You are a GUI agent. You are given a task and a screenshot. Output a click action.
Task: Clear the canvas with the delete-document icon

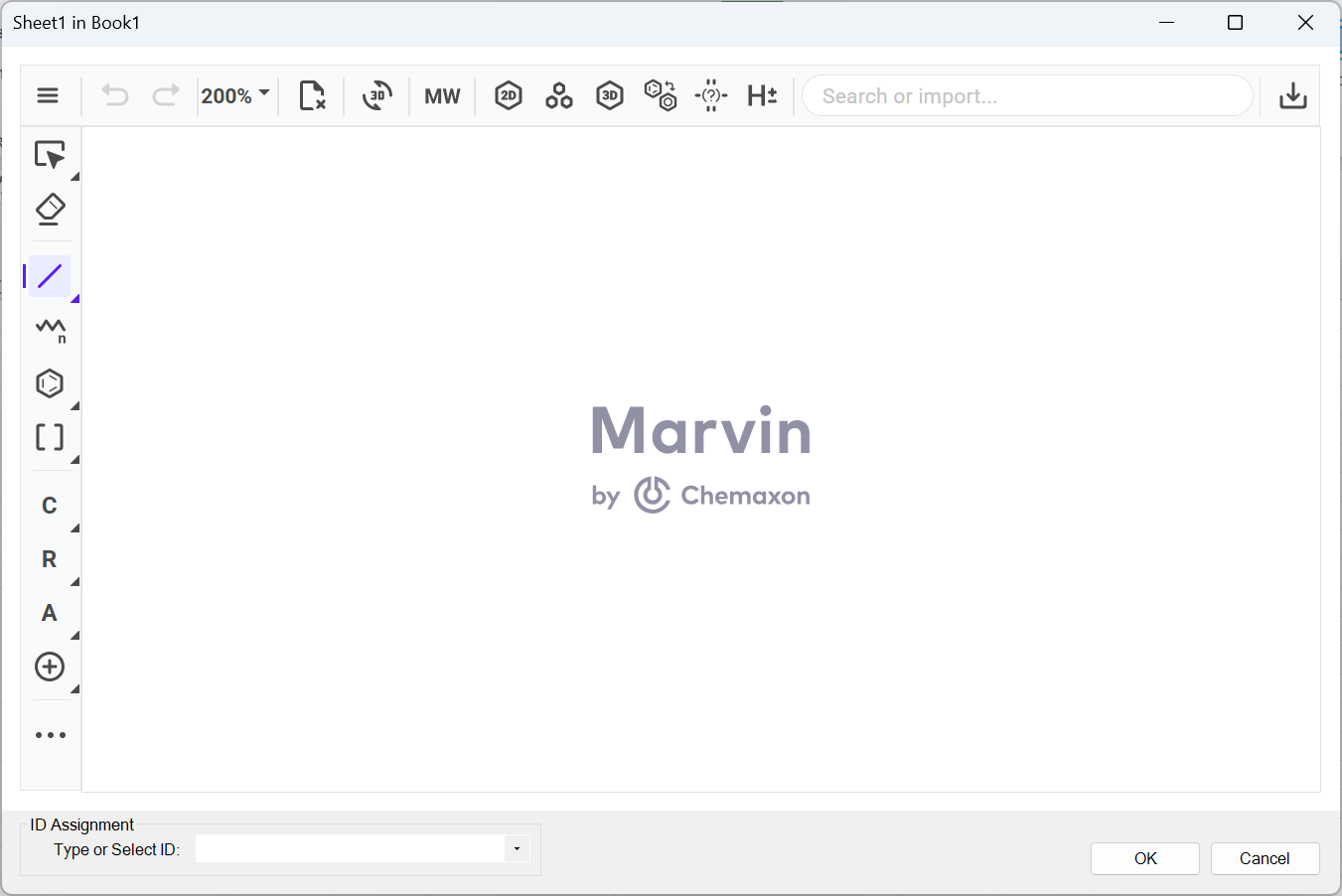[312, 96]
